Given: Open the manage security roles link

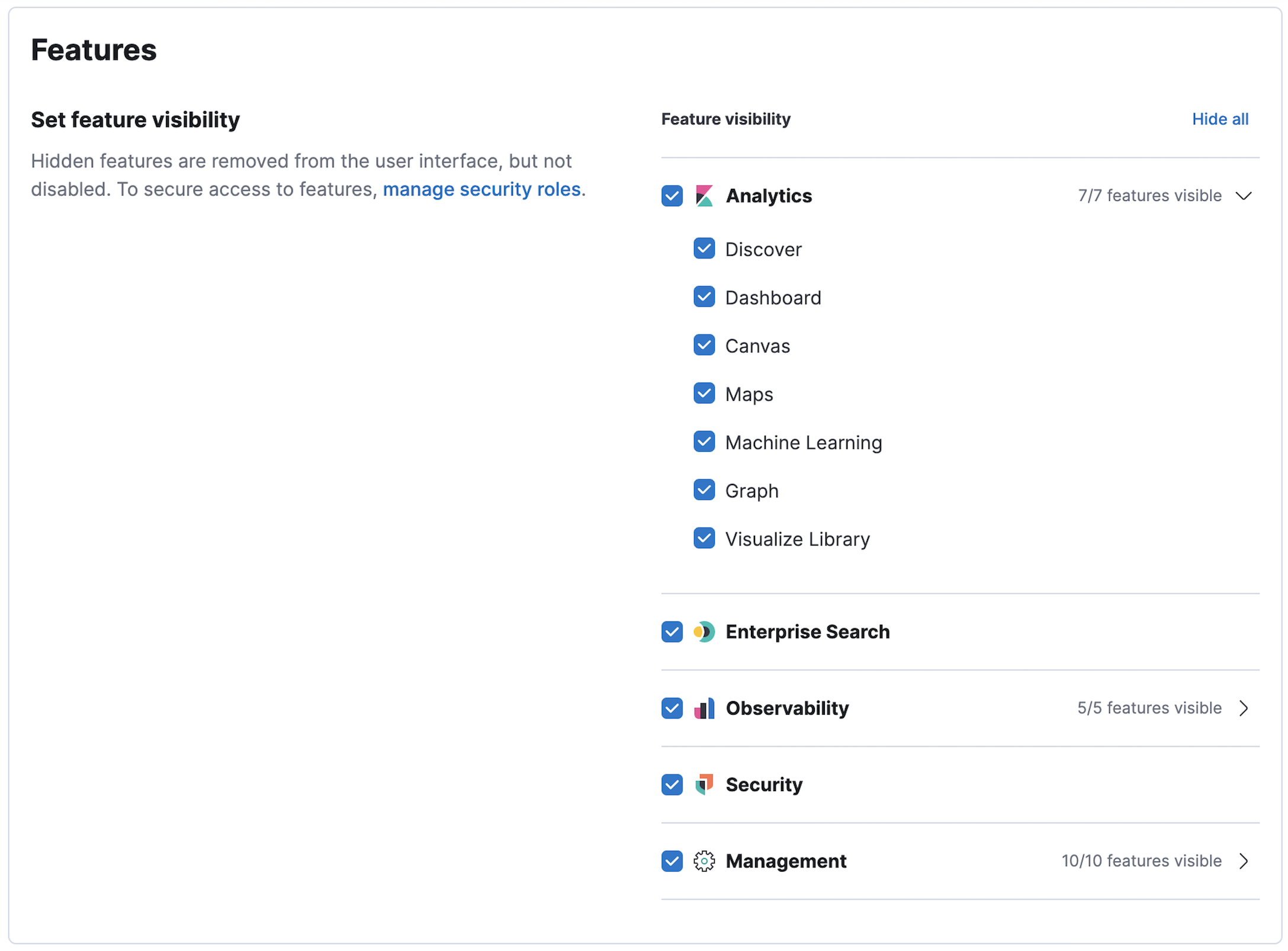Looking at the screenshot, I should [483, 189].
